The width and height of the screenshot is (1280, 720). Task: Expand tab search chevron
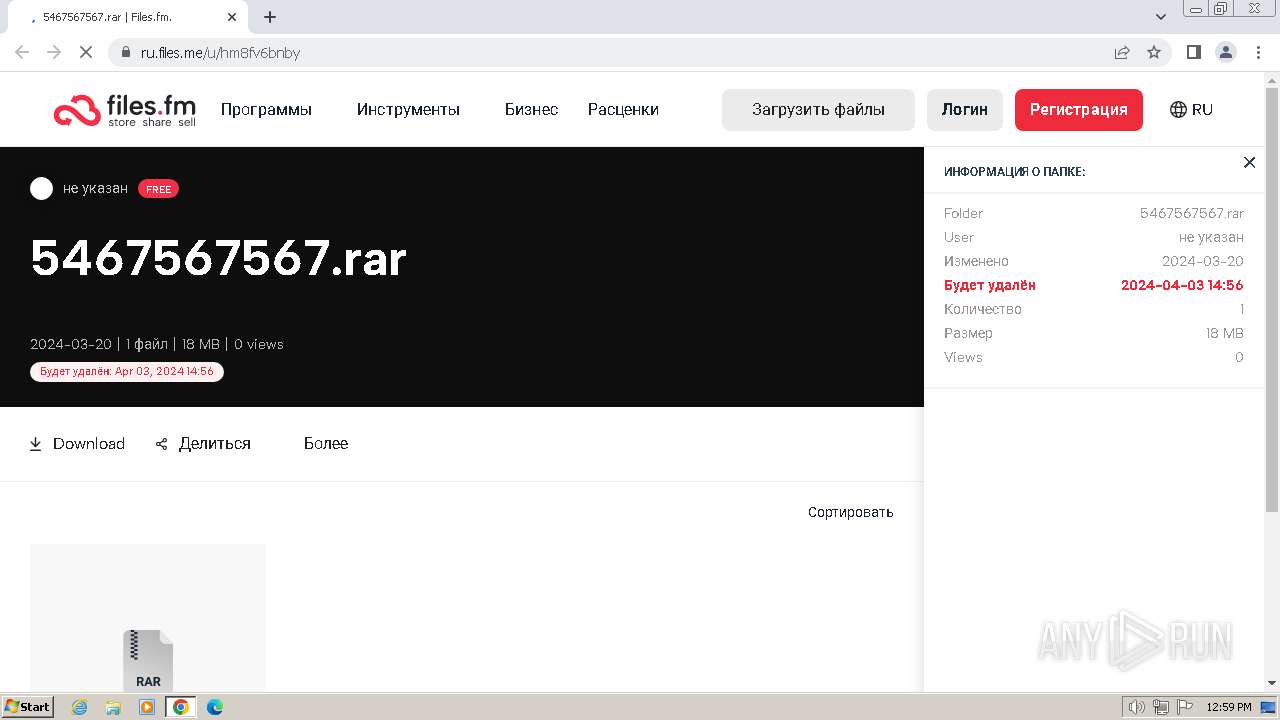click(x=1161, y=17)
